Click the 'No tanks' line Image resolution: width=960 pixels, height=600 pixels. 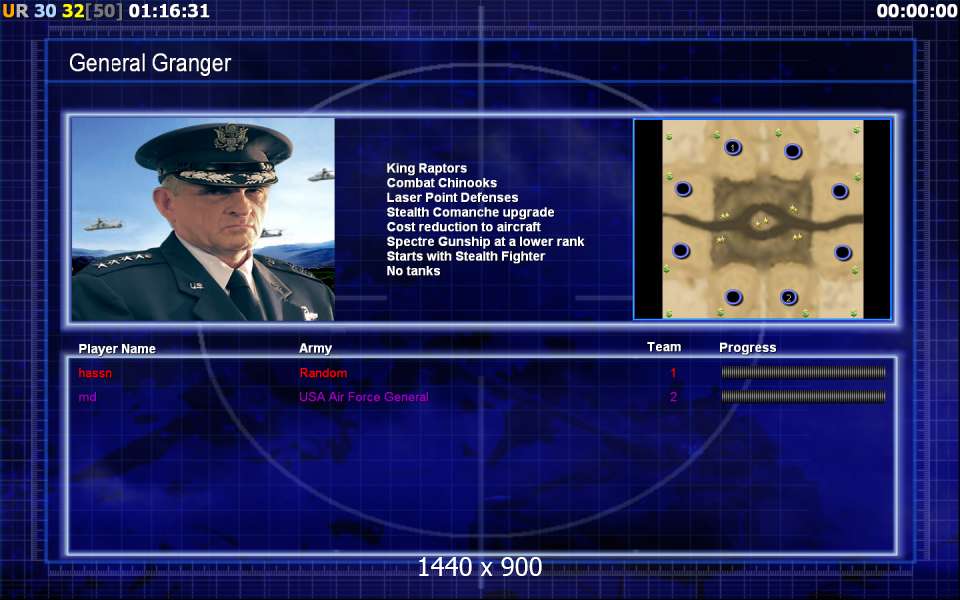413,271
